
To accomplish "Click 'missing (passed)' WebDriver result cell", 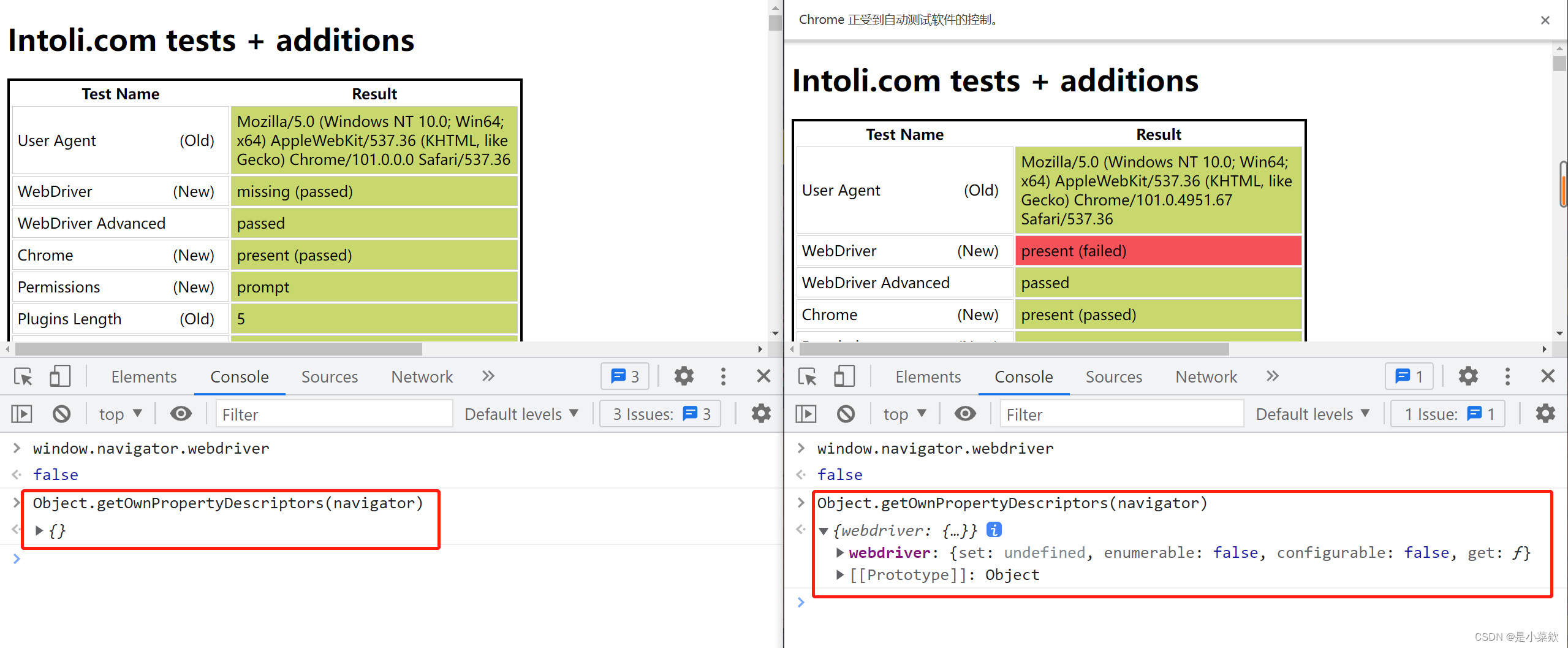I will tap(374, 191).
